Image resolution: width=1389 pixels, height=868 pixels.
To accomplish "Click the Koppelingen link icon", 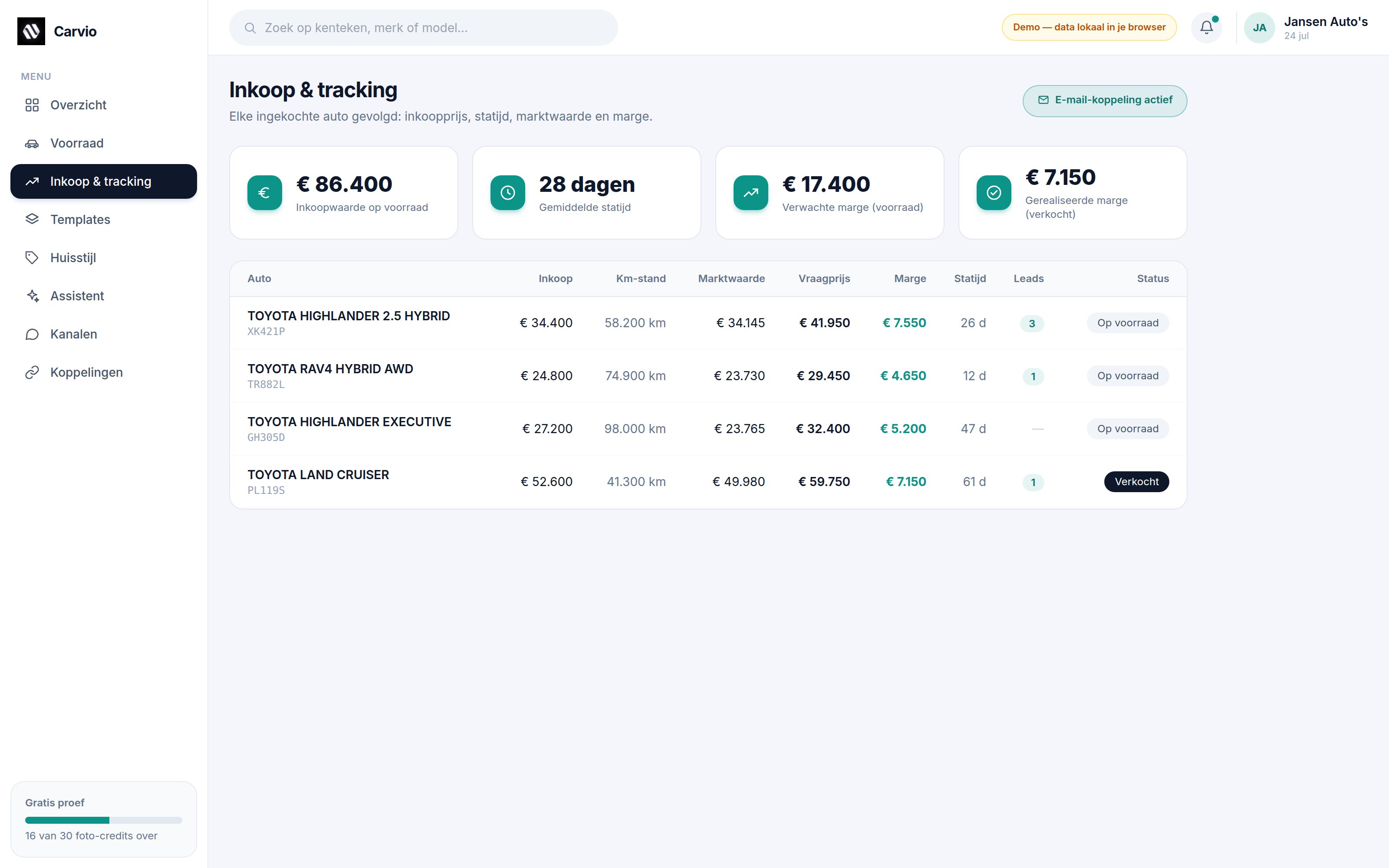I will (32, 372).
